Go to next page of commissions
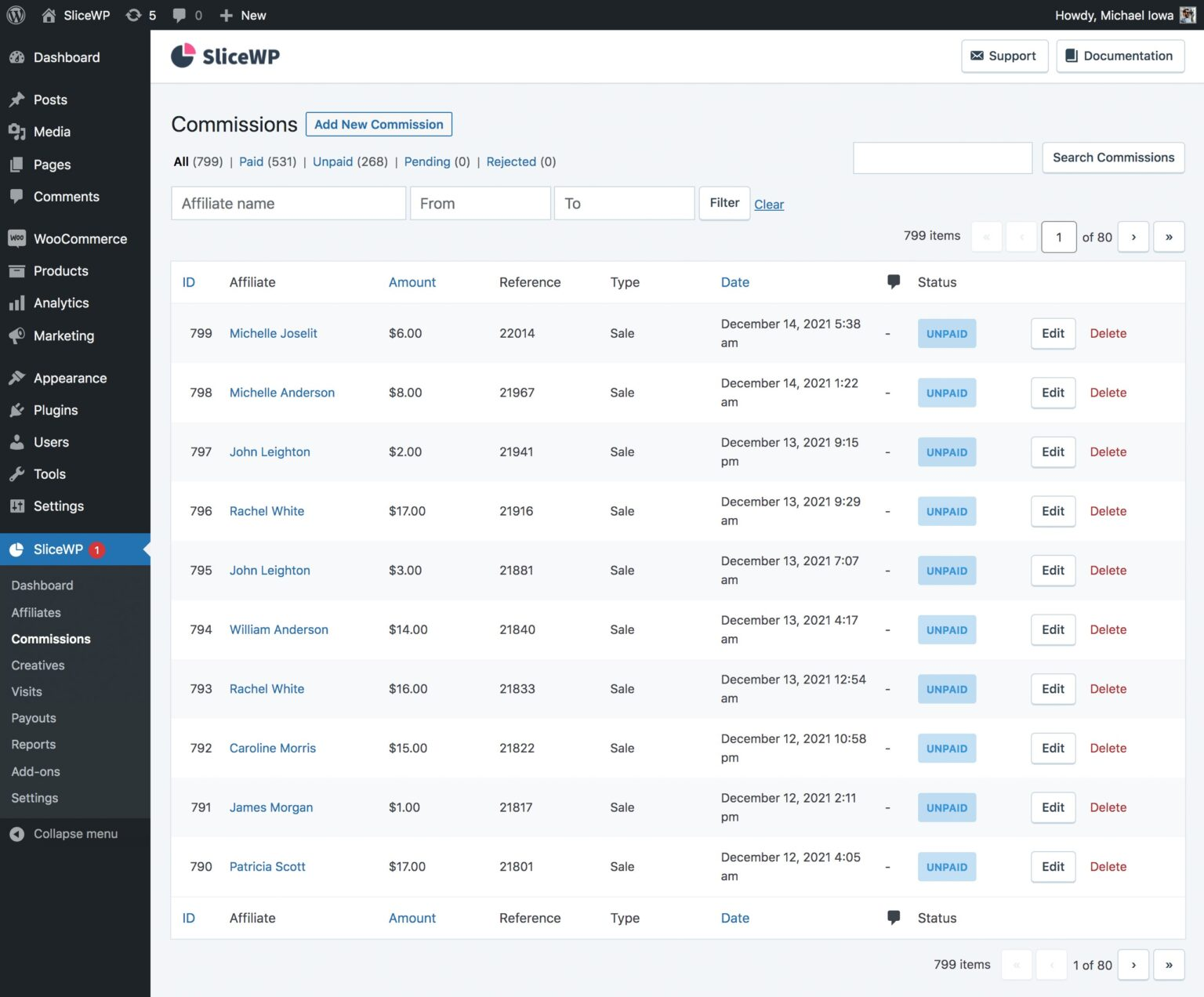 point(1133,237)
